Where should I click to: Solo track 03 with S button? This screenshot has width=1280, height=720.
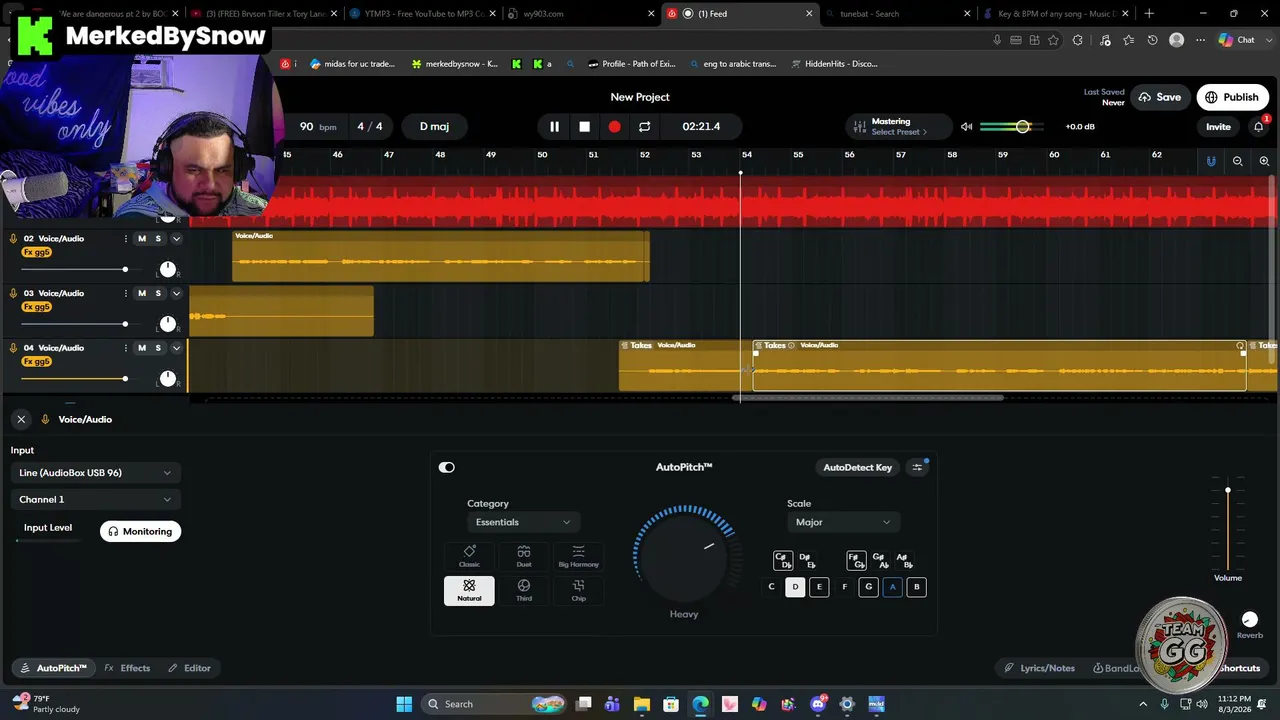158,293
